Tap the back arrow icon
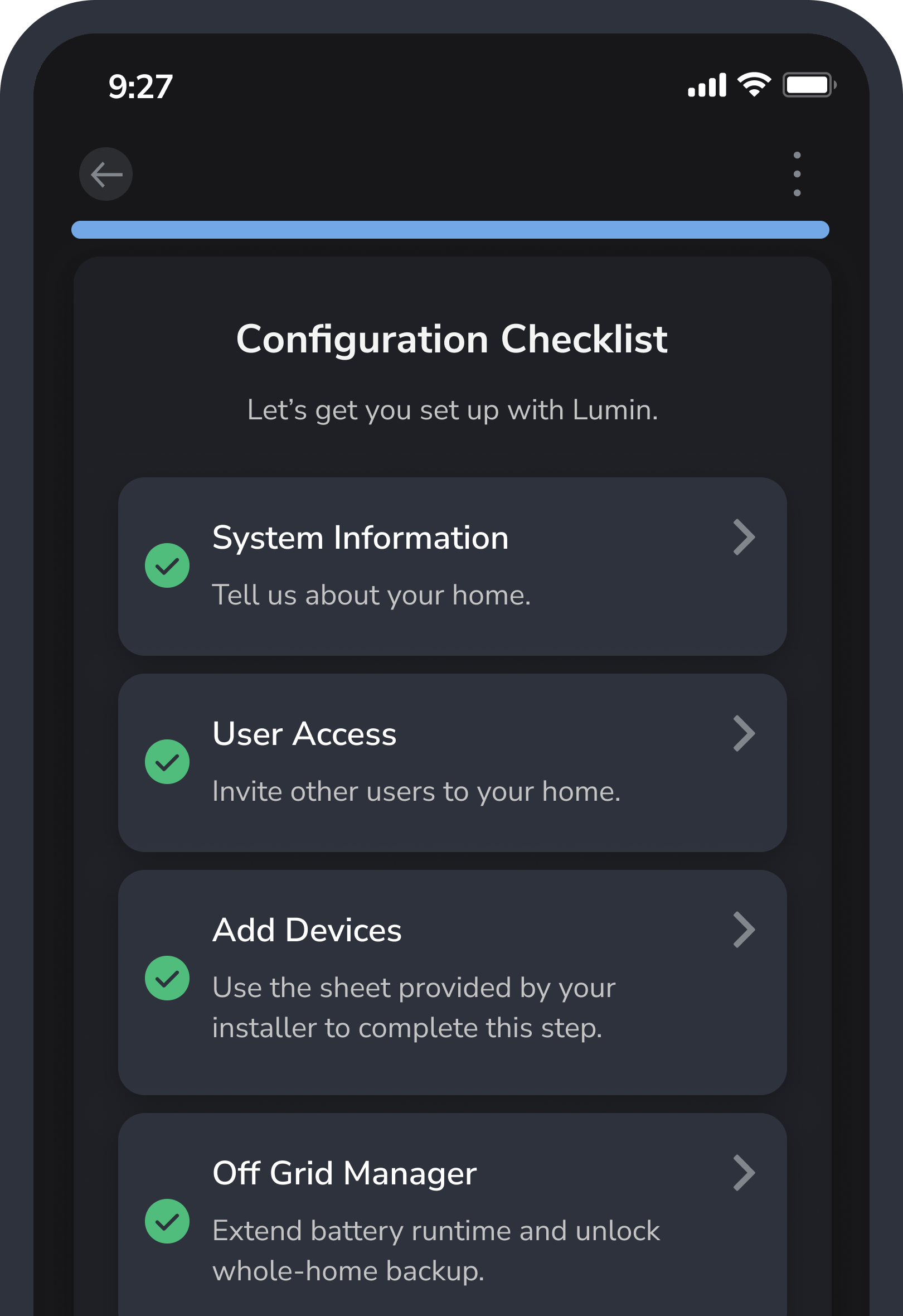903x1316 pixels. (x=105, y=174)
